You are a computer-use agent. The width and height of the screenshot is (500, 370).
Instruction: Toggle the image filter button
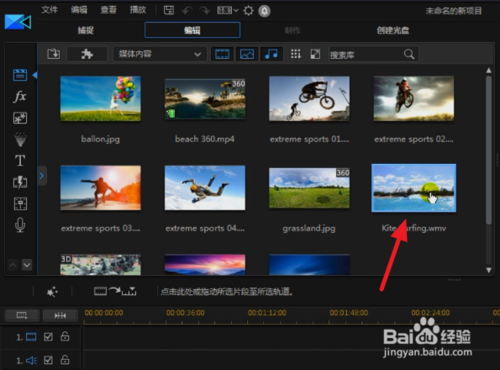(247, 54)
